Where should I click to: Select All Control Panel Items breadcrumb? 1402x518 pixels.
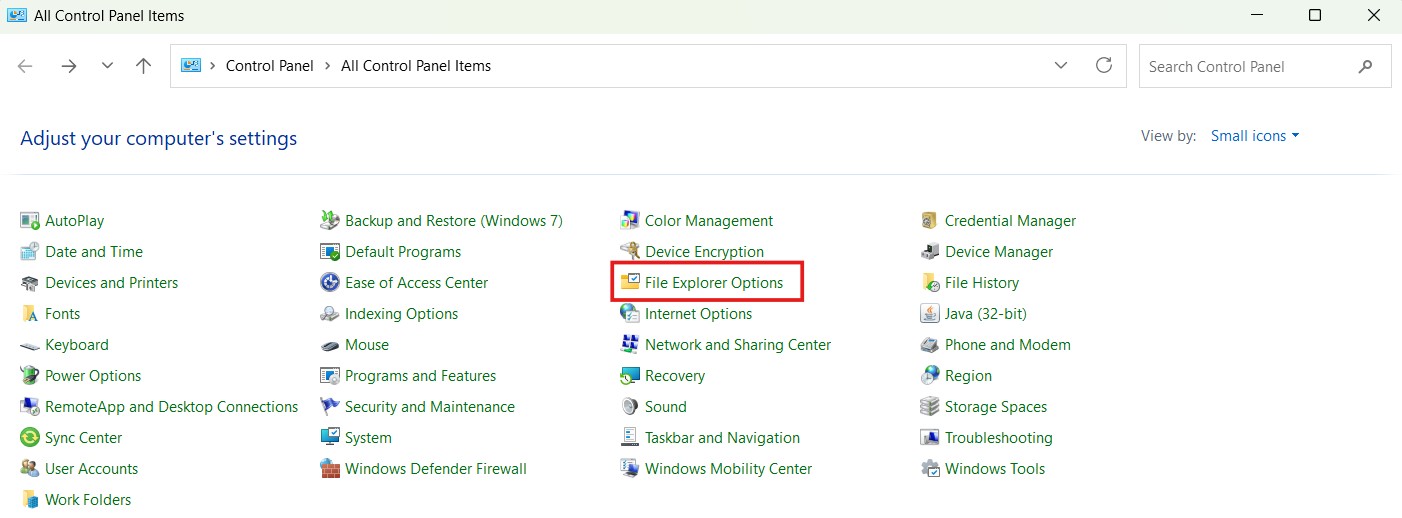pyautogui.click(x=416, y=66)
